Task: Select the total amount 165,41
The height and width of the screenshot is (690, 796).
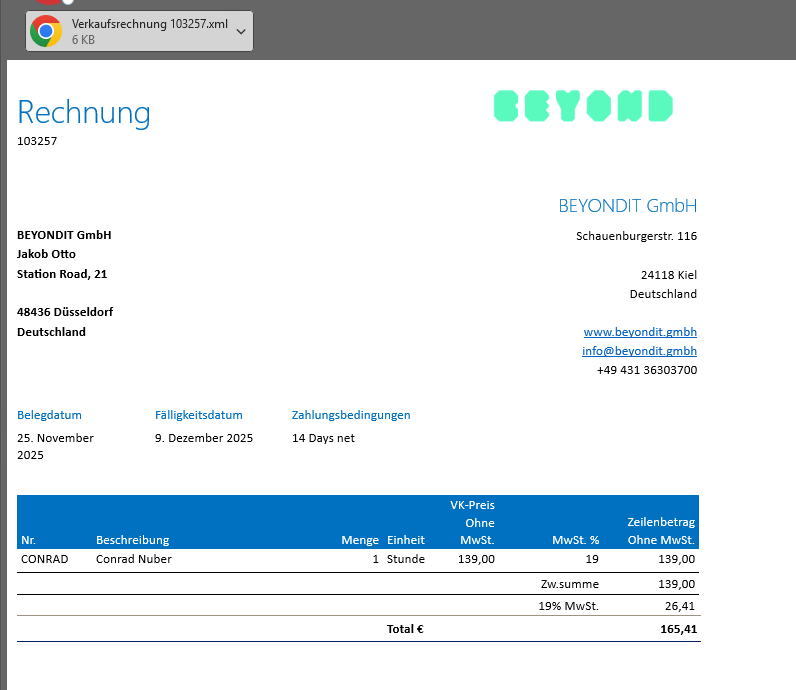Action: (x=678, y=629)
